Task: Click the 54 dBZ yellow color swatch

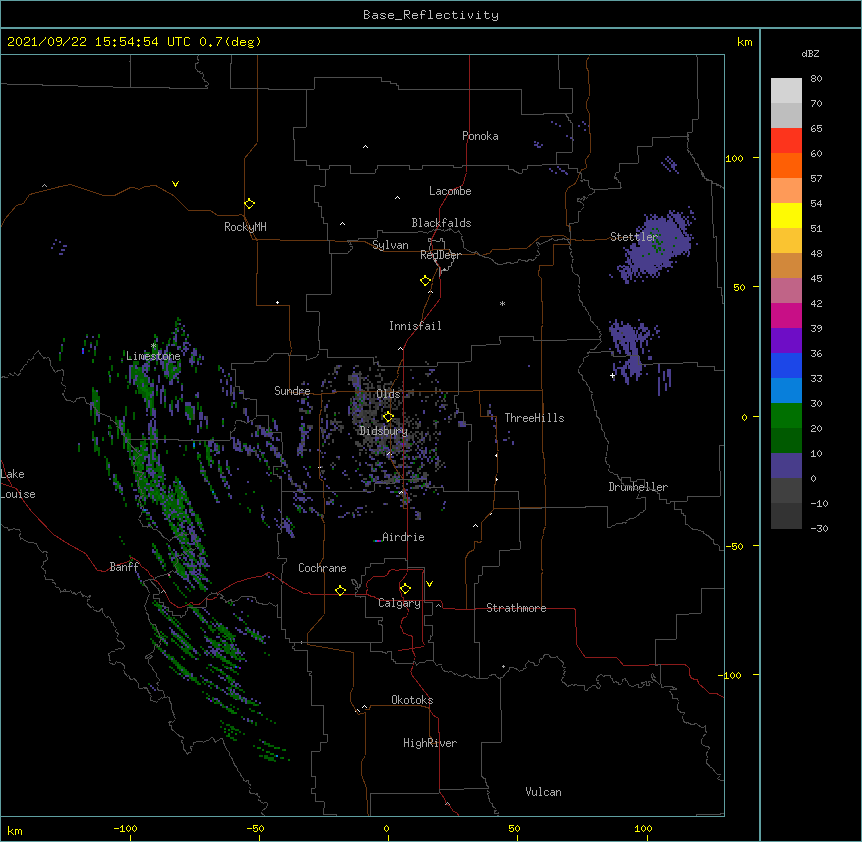Action: [786, 215]
